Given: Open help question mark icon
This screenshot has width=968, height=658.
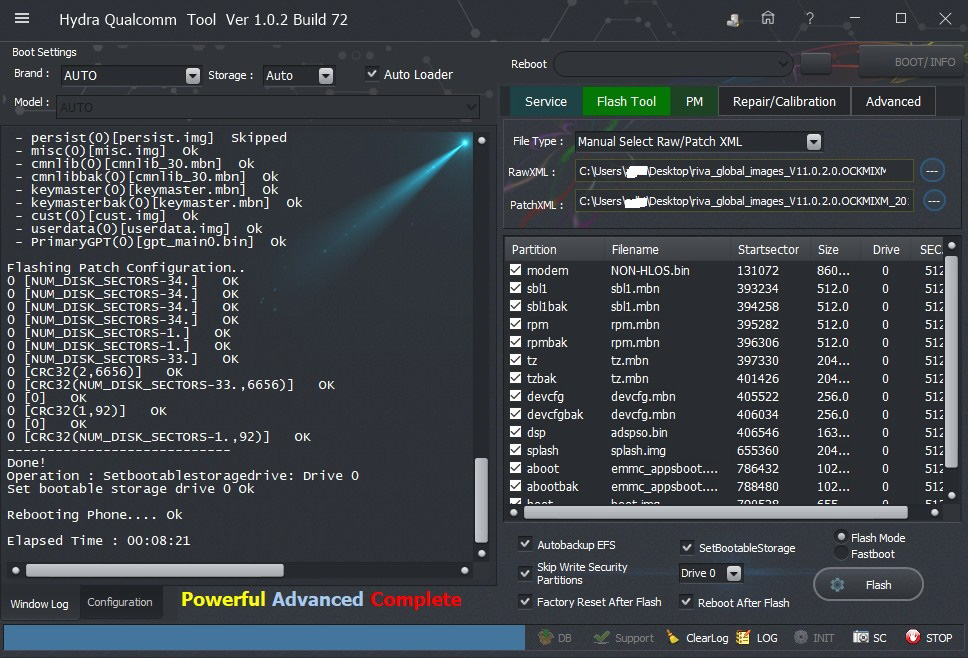Looking at the screenshot, I should (x=809, y=19).
